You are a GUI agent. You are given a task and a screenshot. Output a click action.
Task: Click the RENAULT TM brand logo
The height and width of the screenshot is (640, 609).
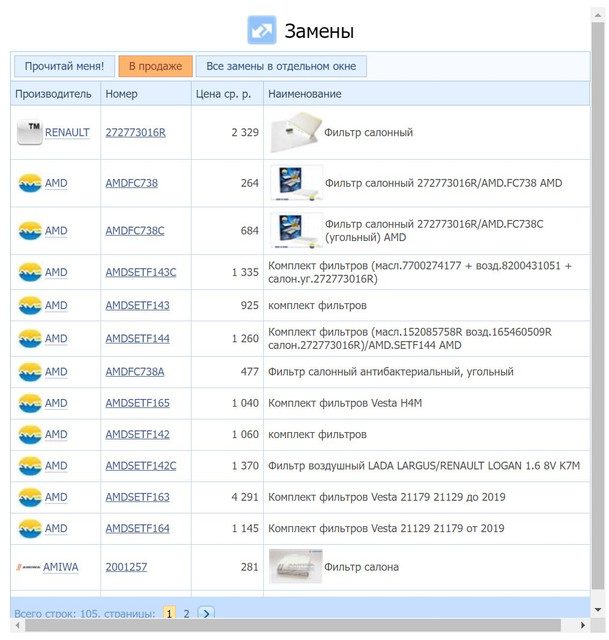pos(30,133)
